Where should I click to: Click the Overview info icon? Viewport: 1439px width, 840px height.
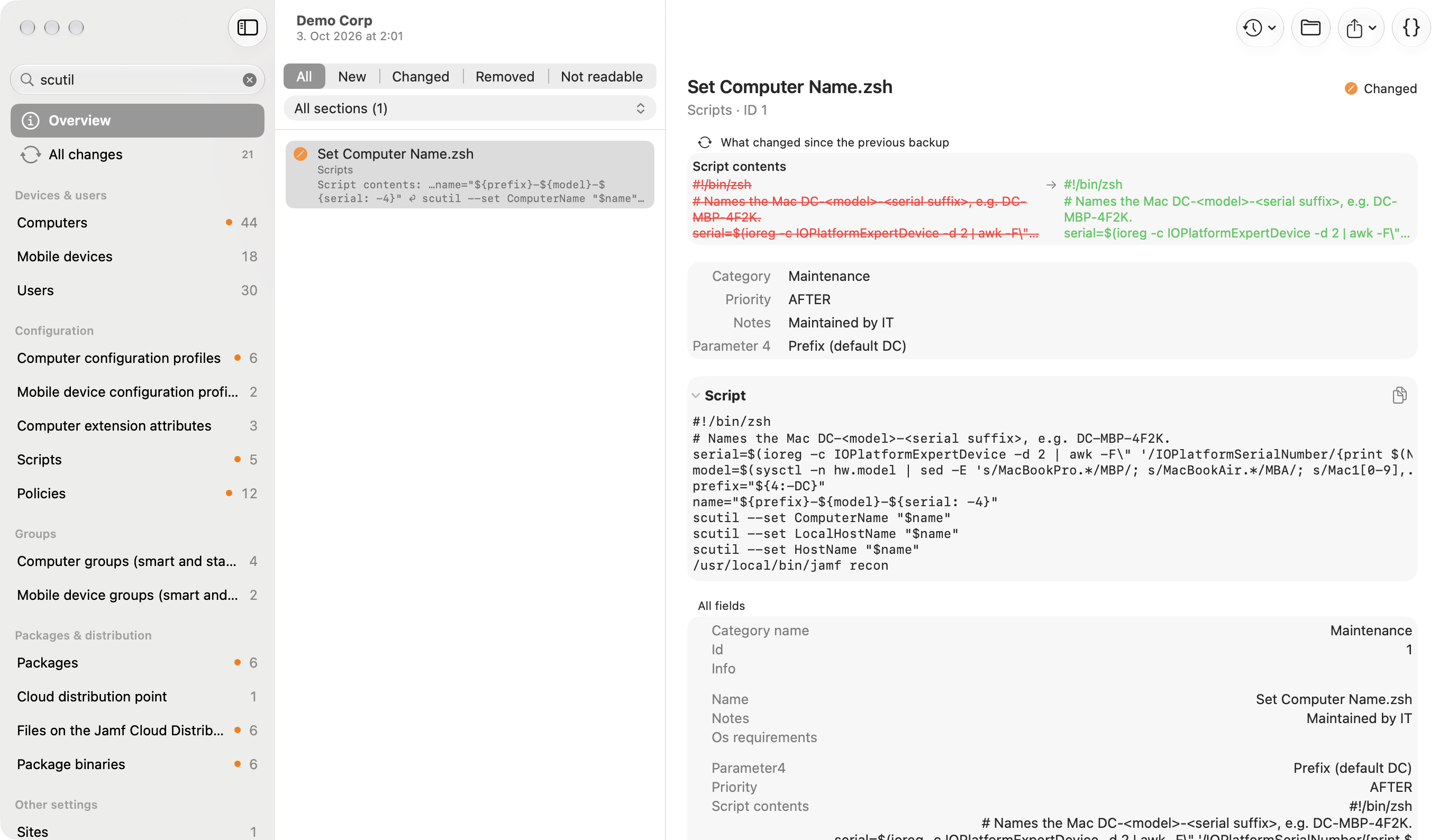[x=30, y=121]
